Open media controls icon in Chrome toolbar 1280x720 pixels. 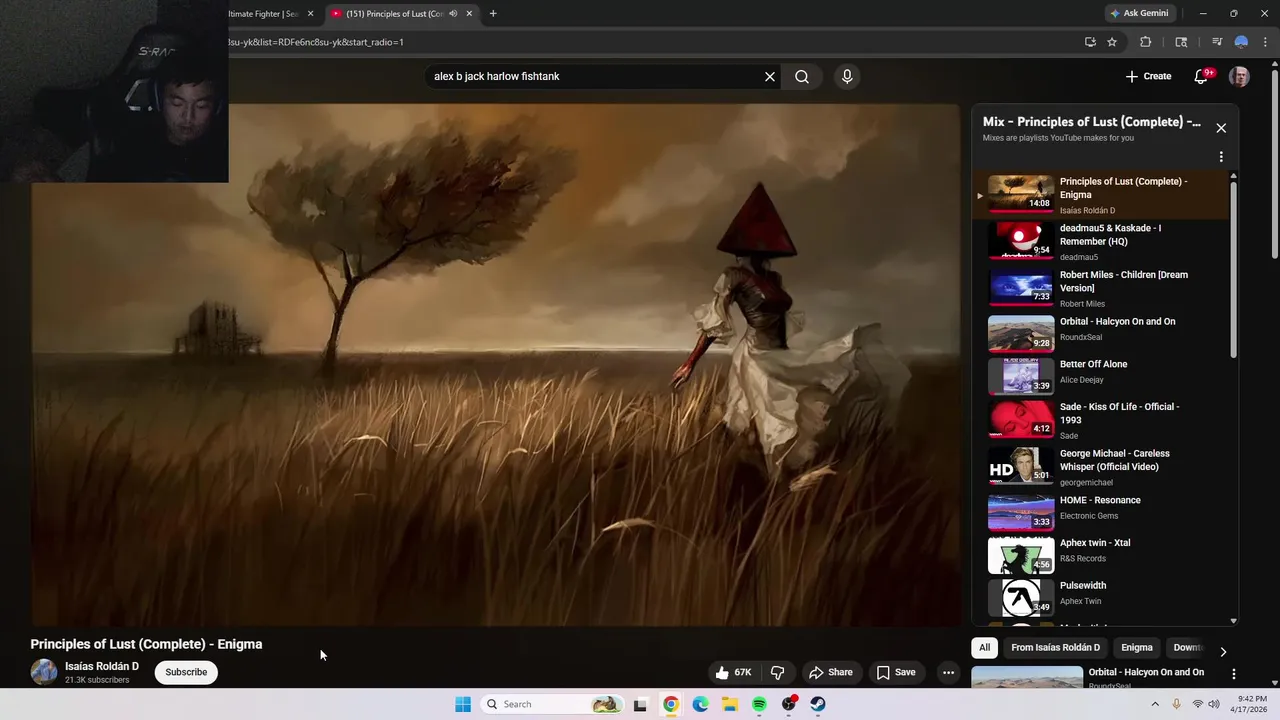1217,42
